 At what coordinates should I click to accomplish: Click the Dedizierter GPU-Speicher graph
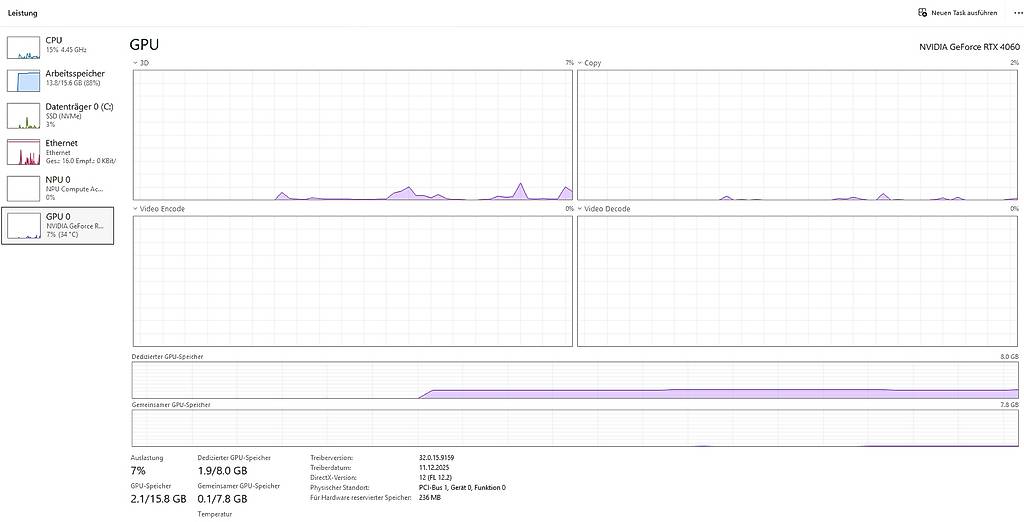click(x=575, y=380)
